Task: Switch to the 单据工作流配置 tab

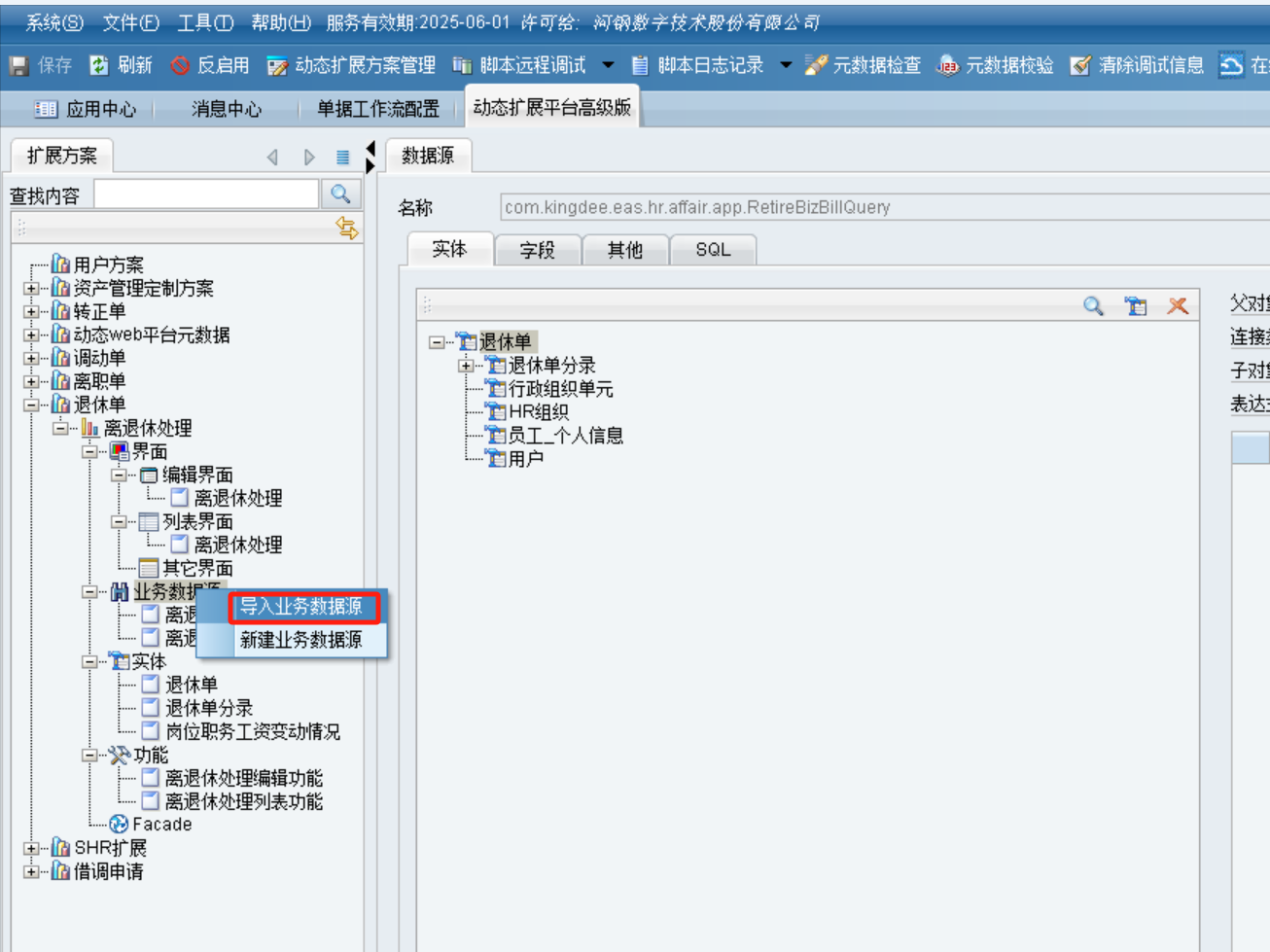Action: [x=378, y=109]
